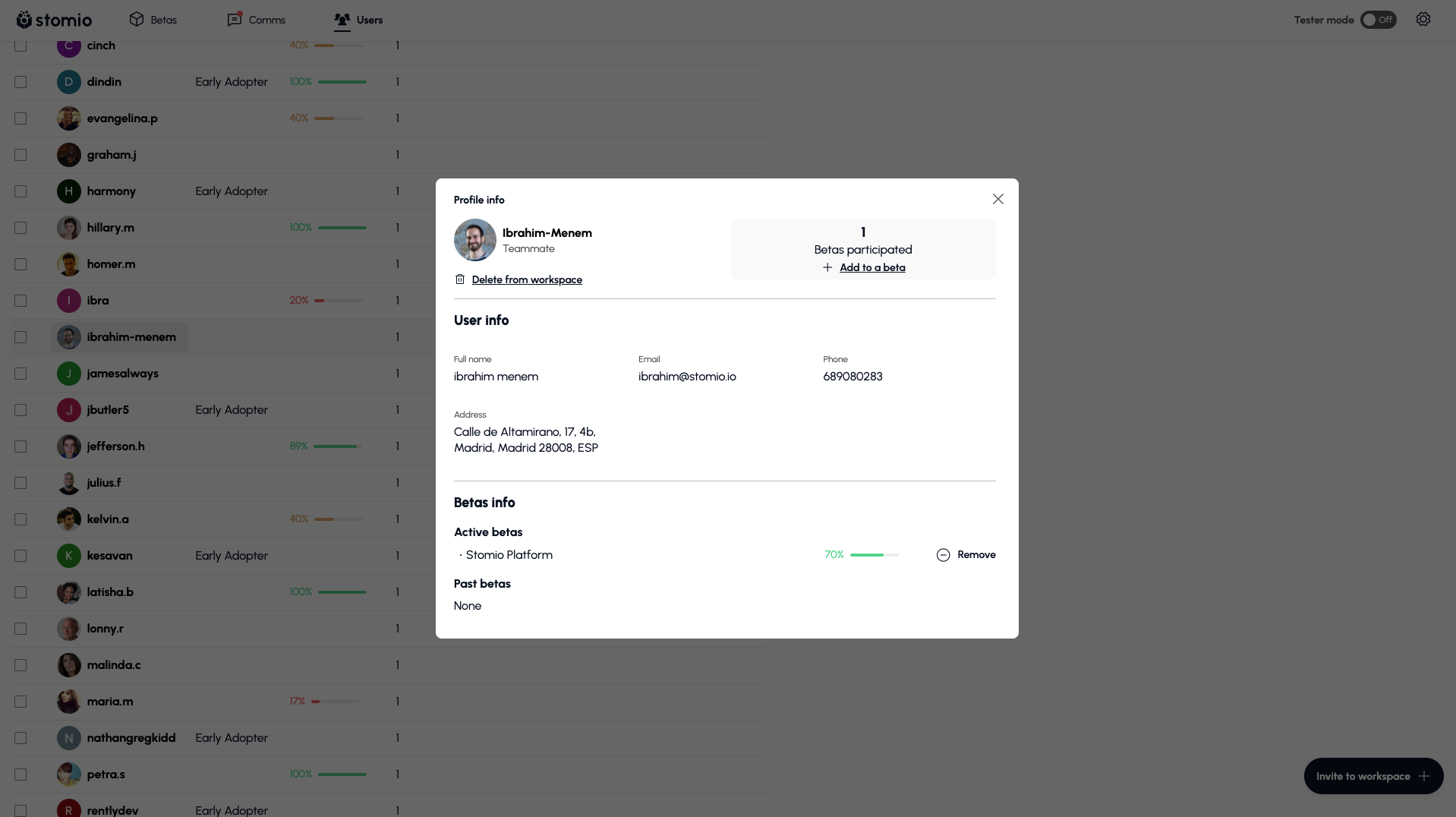1456x817 pixels.
Task: Click the Add to a beta link
Action: click(x=872, y=267)
